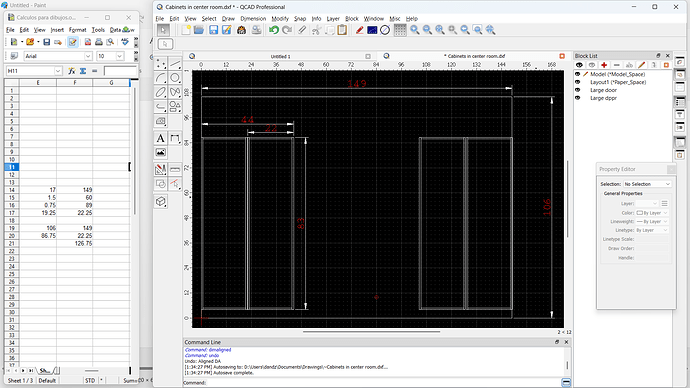Open a file with the folder icon in QCAD

199,30
